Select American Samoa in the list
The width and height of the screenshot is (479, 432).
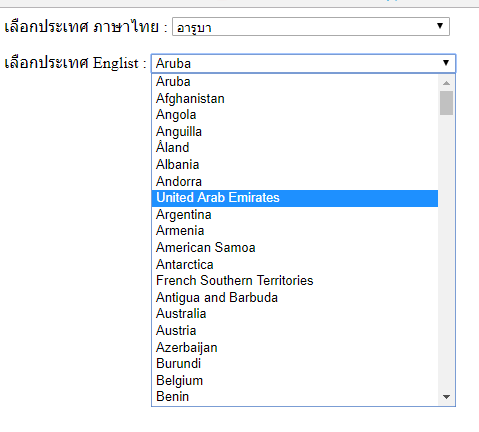(295, 248)
